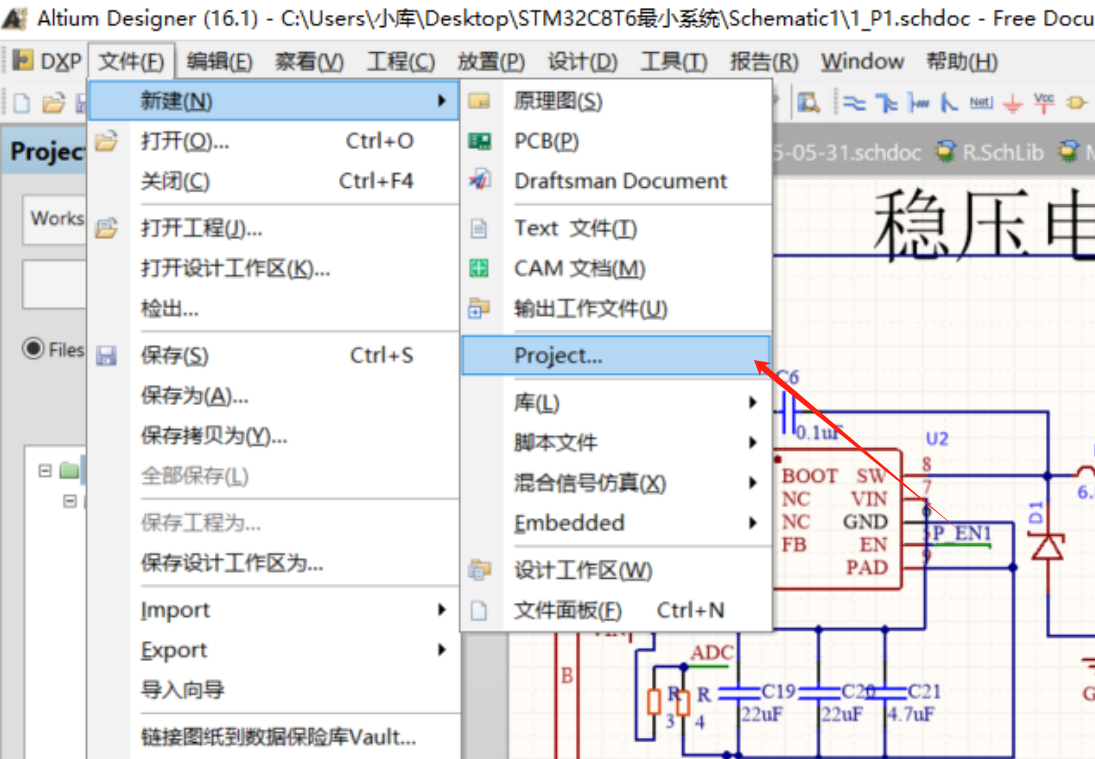Screen dimensions: 1095x759
Task: Click the Altium Designer title bar logo
Action: (x=14, y=17)
